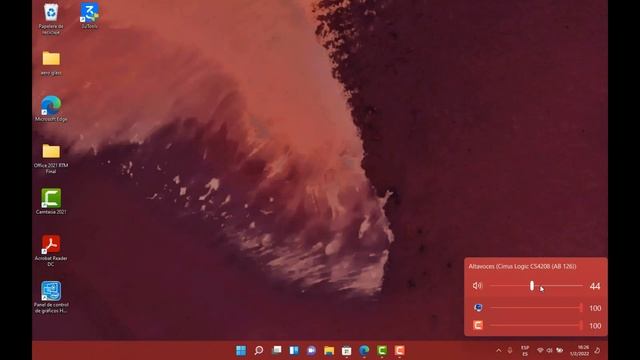Show hidden system tray icons

498,350
